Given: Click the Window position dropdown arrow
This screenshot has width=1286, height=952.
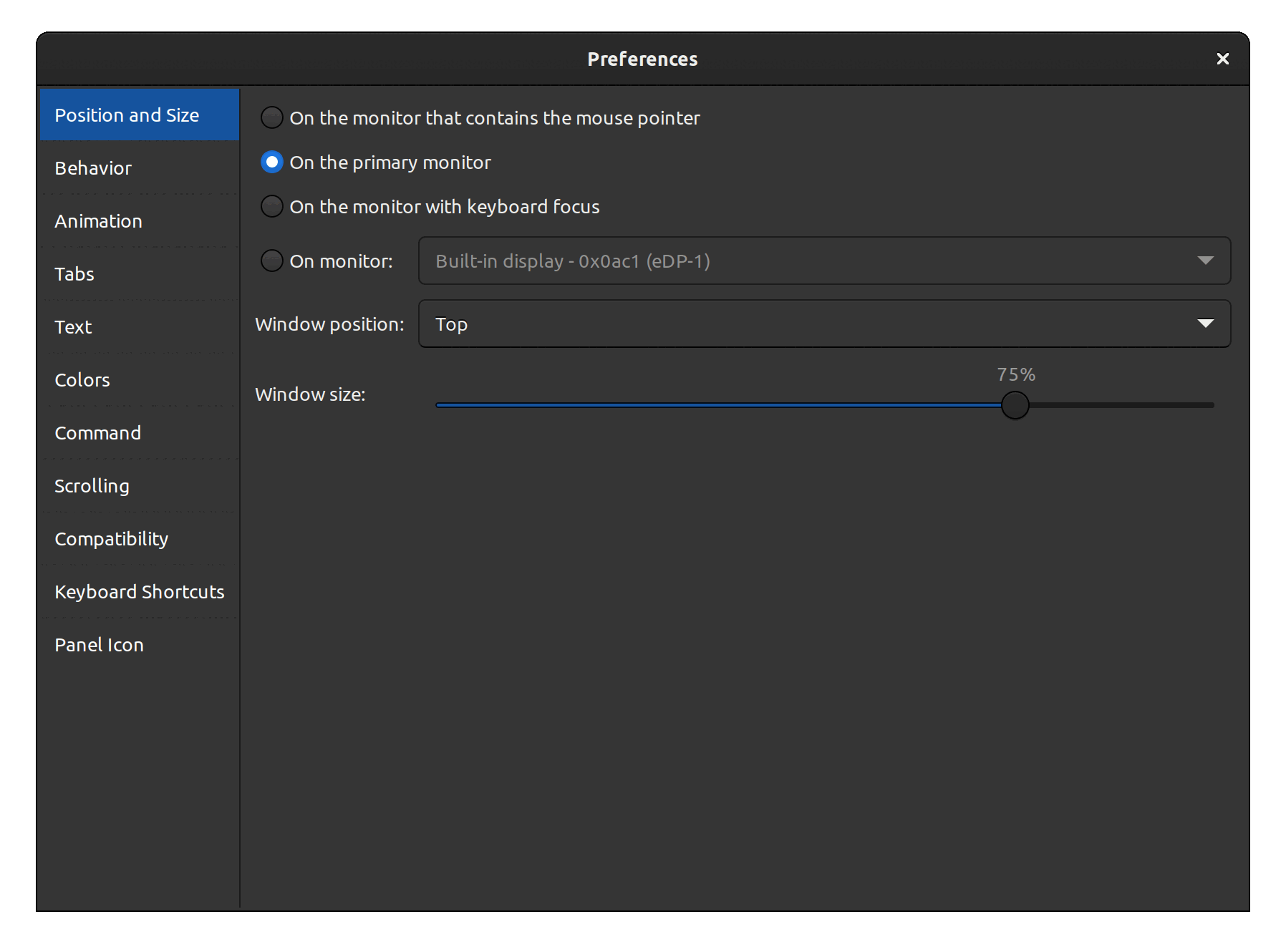Looking at the screenshot, I should [x=1205, y=324].
